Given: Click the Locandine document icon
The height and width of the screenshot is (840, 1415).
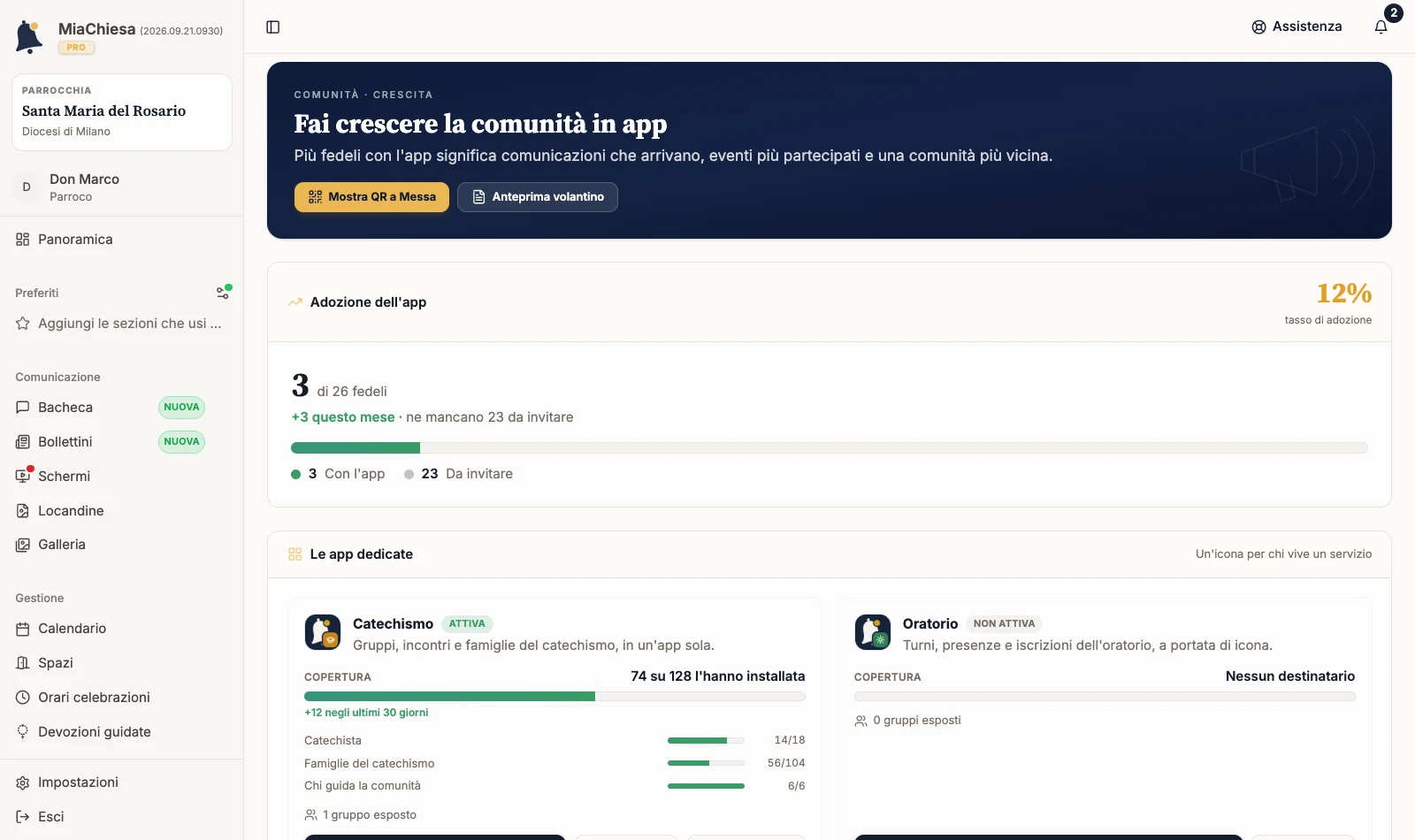Looking at the screenshot, I should coord(23,511).
